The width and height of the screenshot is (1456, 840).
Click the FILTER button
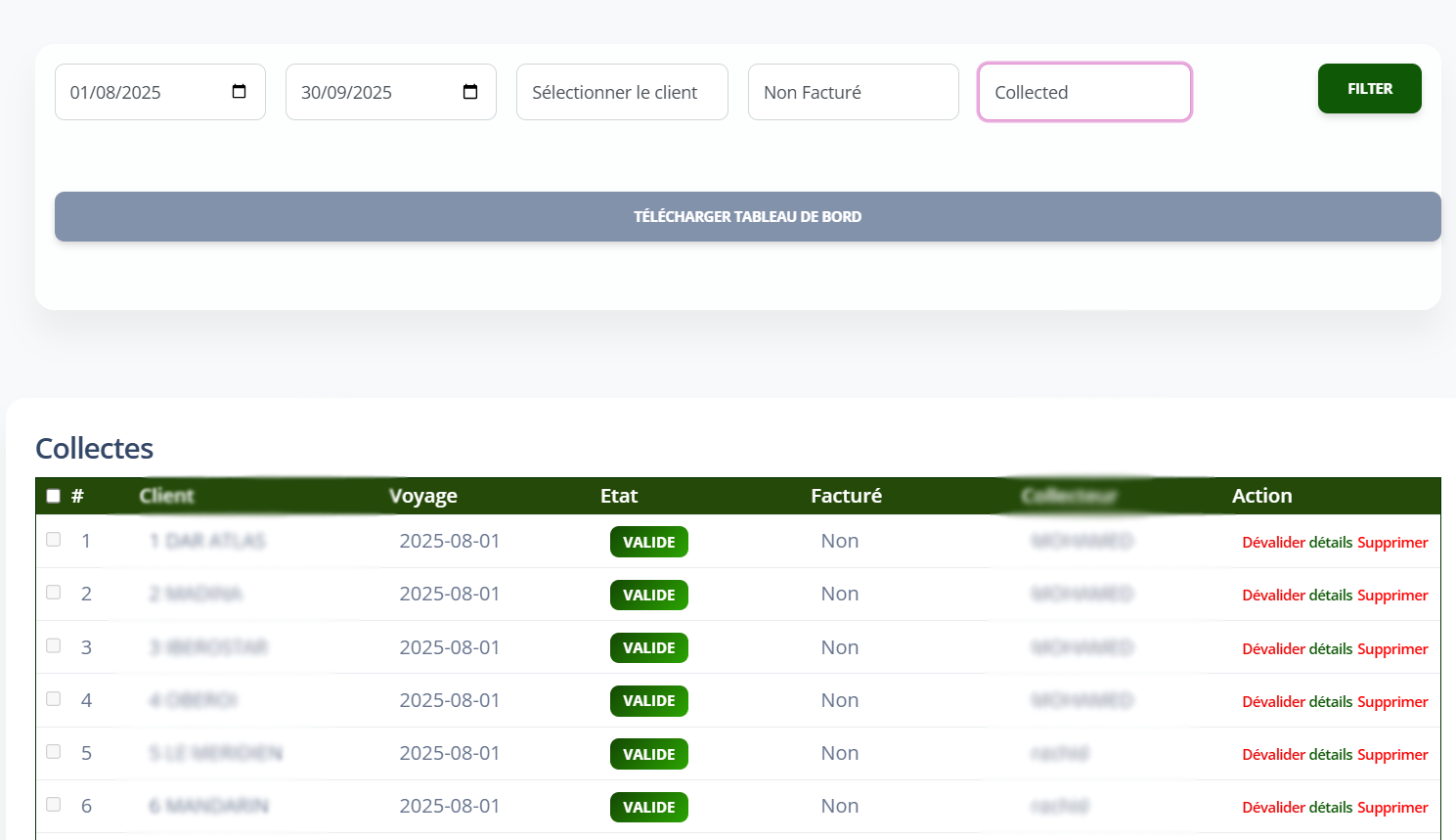[1369, 88]
